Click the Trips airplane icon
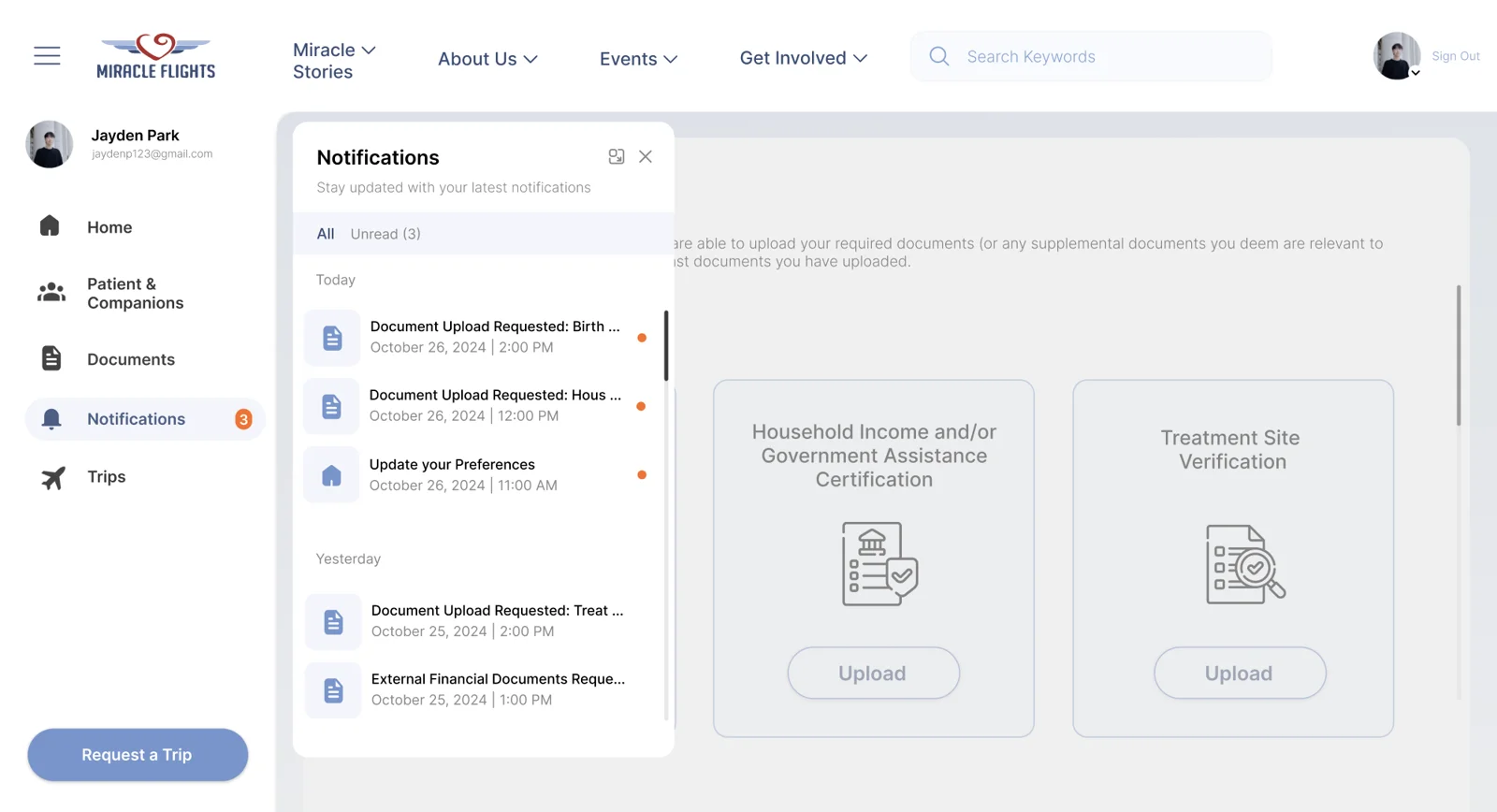 (53, 477)
